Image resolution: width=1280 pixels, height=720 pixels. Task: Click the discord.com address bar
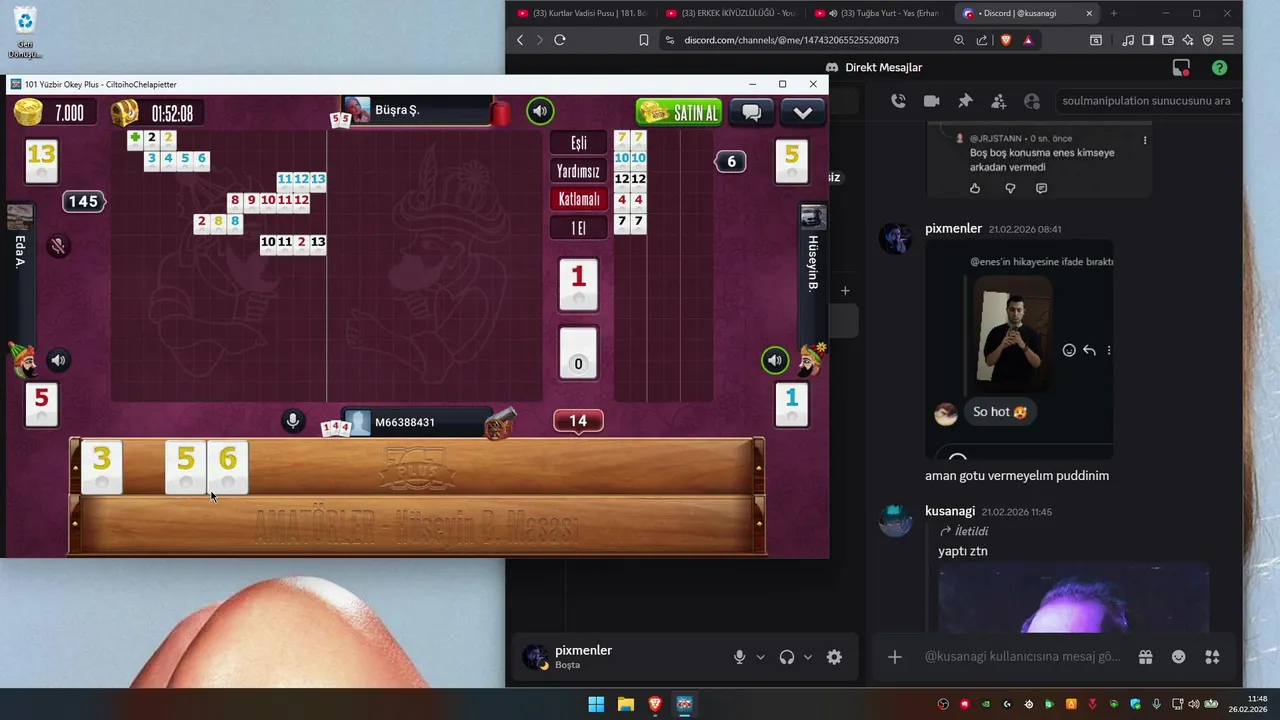pos(790,40)
